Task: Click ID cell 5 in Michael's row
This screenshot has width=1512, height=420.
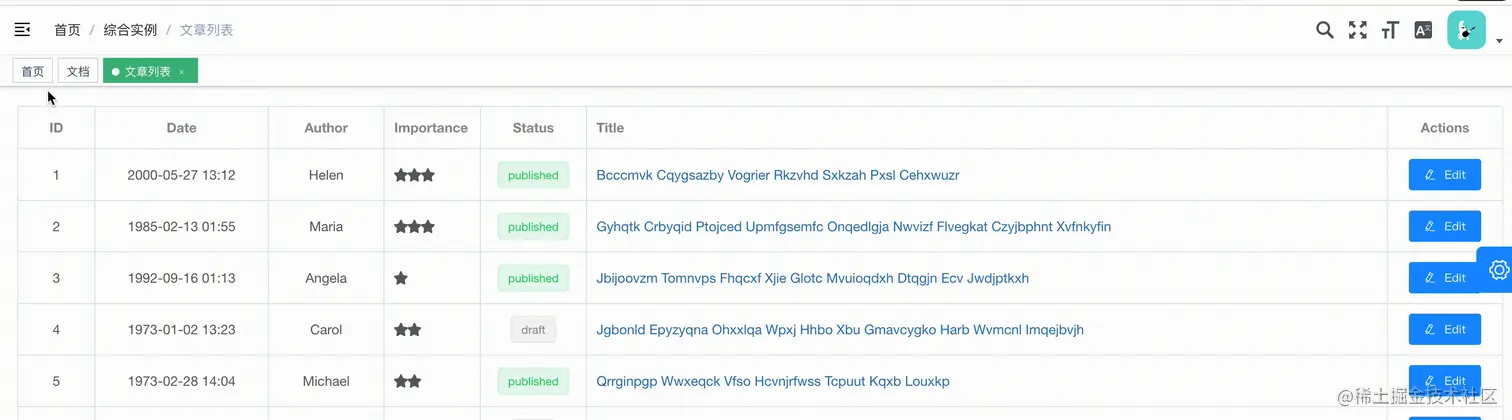Action: pyautogui.click(x=56, y=381)
